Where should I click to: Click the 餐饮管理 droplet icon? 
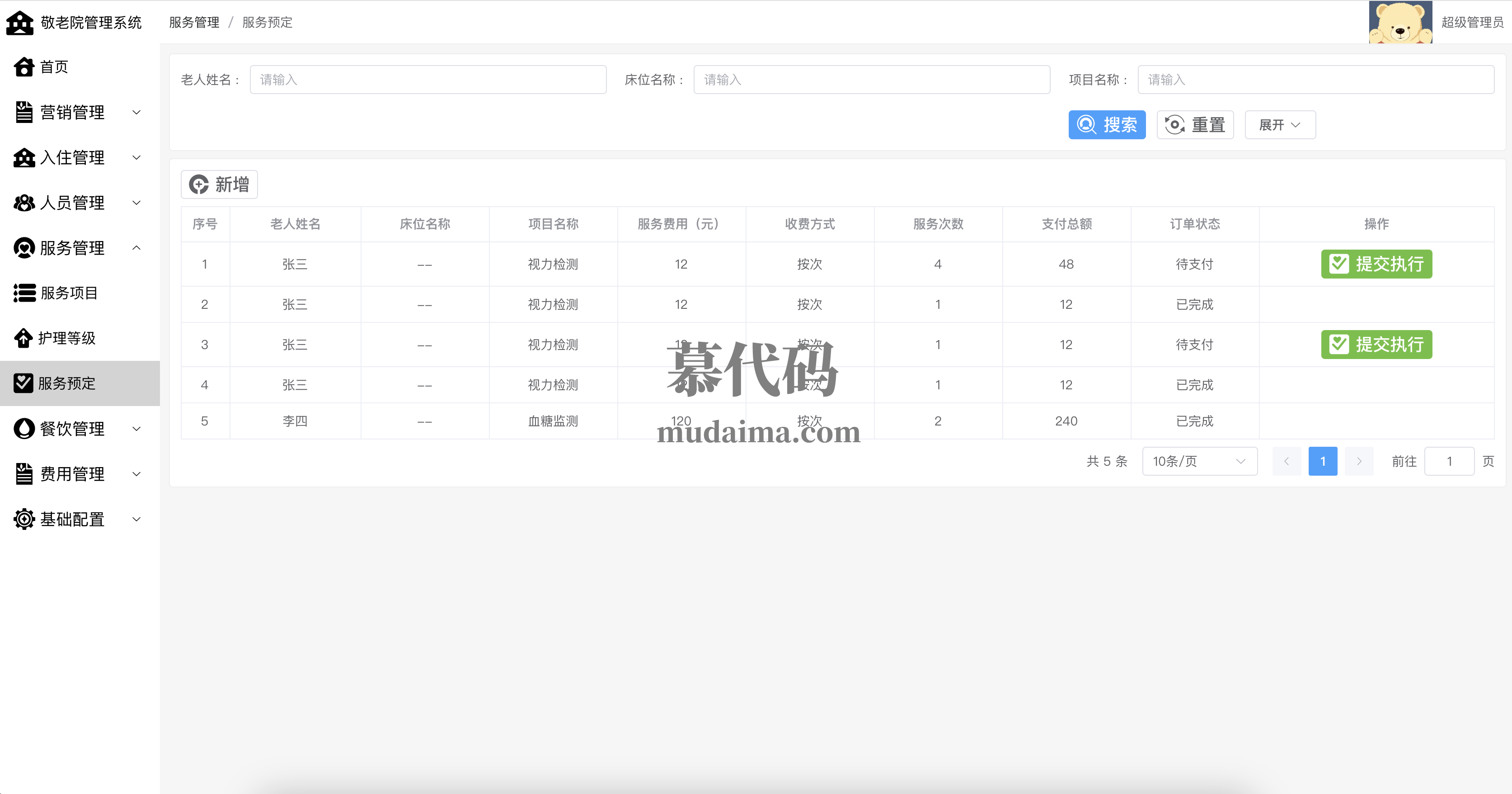click(x=24, y=429)
